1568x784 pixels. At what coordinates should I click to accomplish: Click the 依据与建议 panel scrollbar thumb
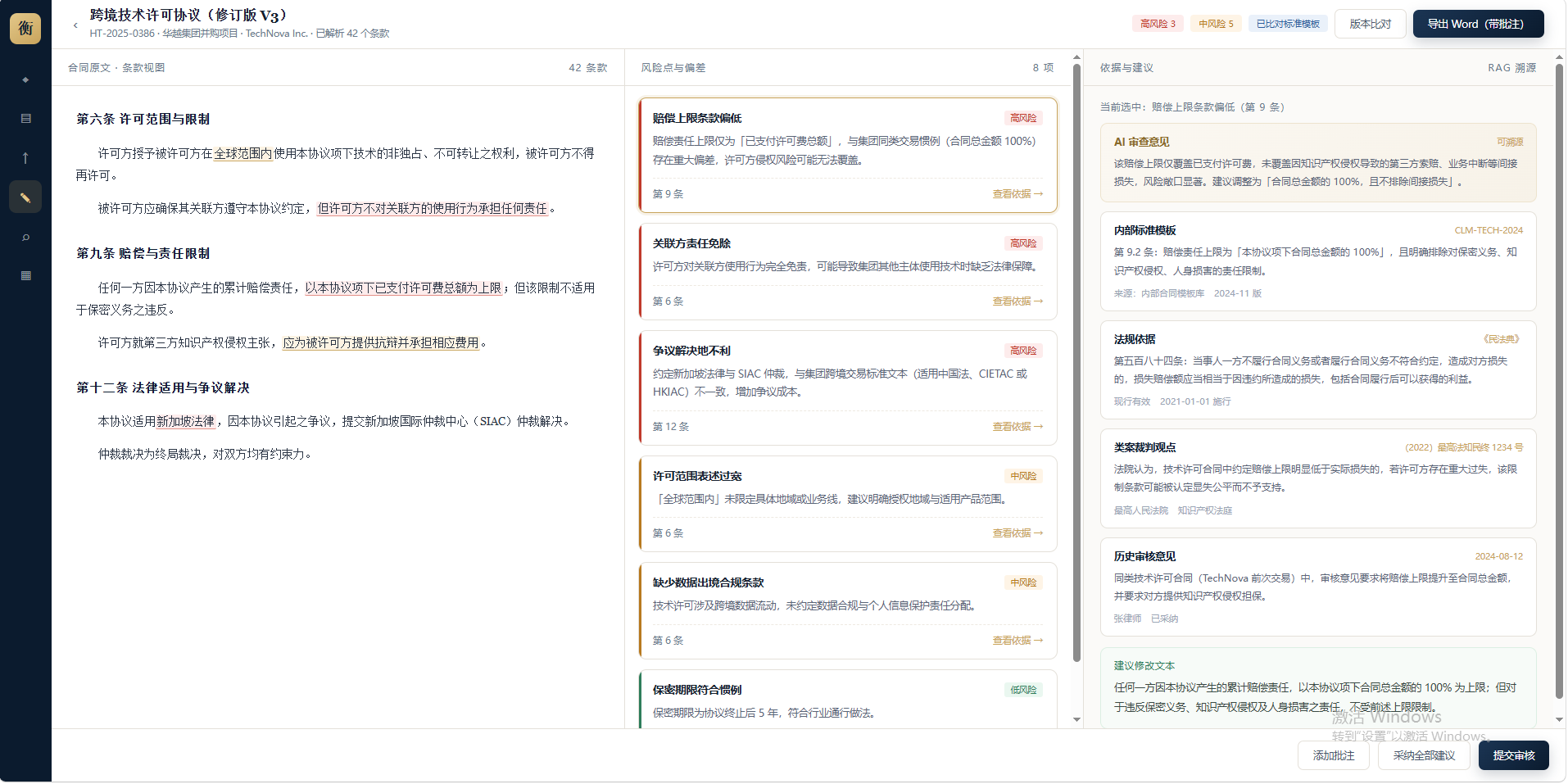coord(1559,381)
